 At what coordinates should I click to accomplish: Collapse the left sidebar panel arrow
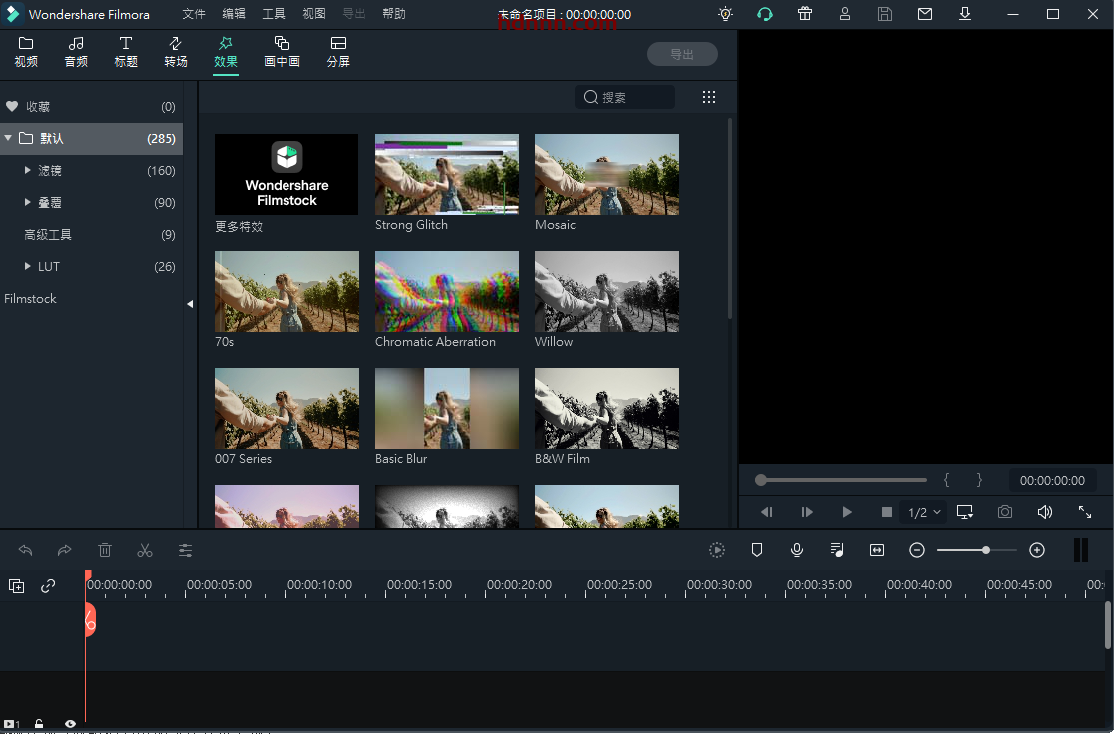click(x=190, y=304)
